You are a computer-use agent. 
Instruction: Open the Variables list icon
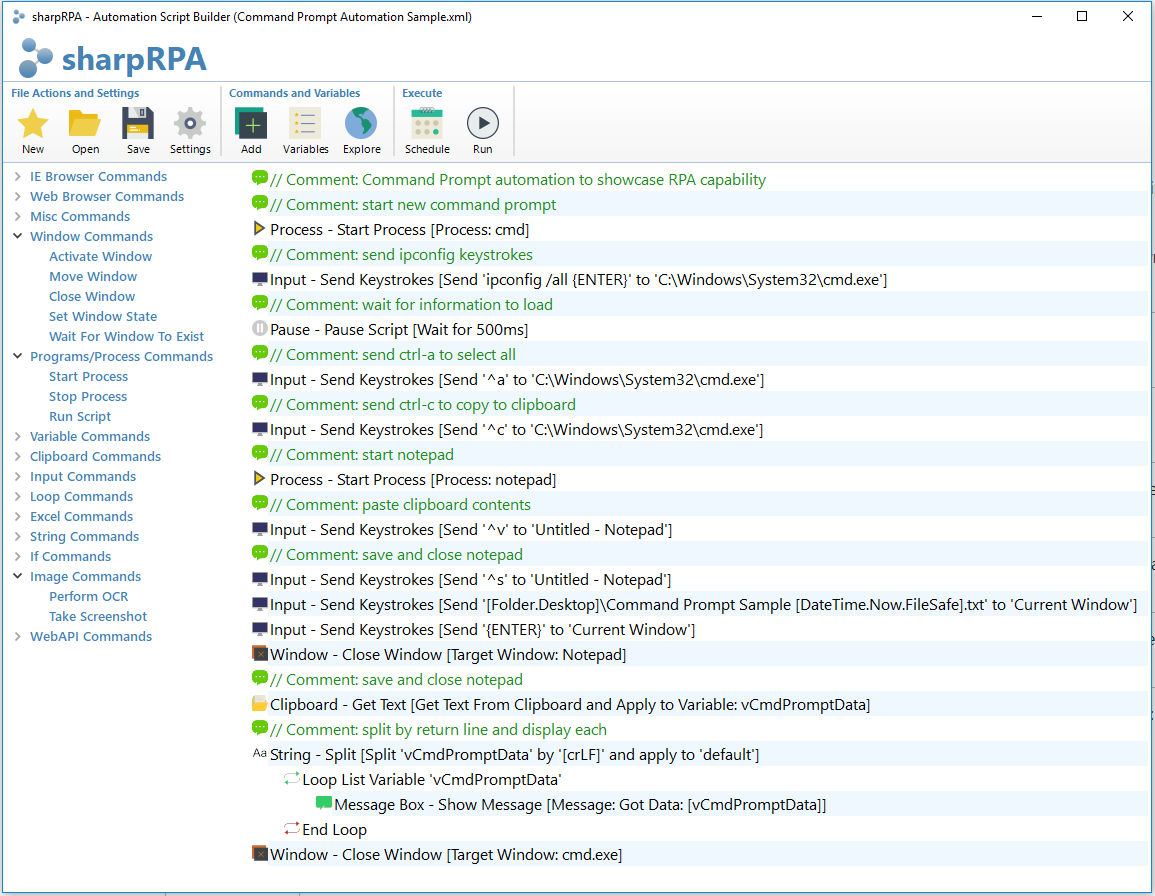coord(305,124)
